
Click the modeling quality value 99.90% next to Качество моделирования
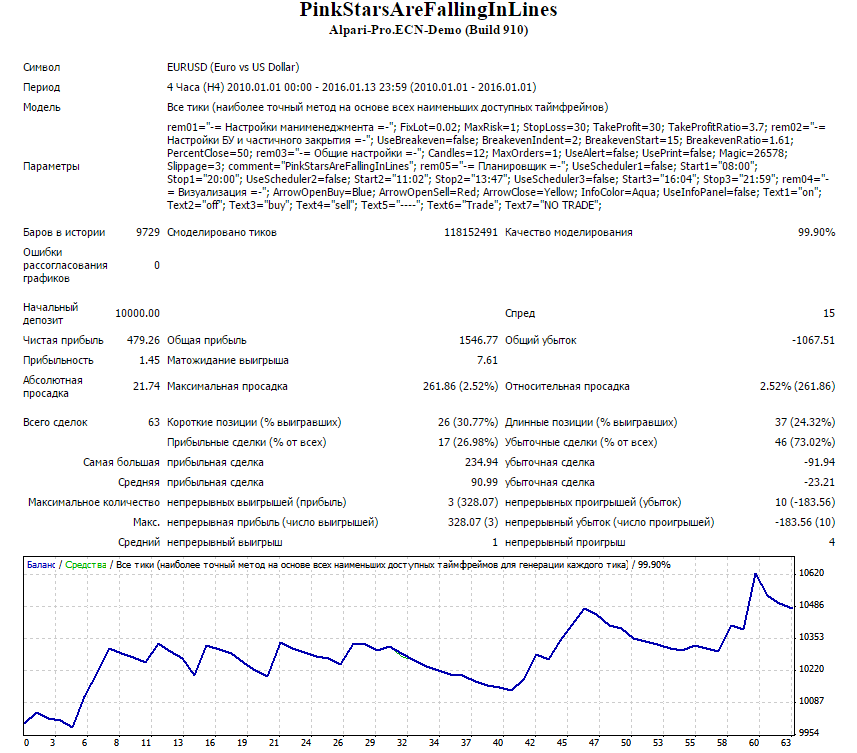pyautogui.click(x=817, y=232)
